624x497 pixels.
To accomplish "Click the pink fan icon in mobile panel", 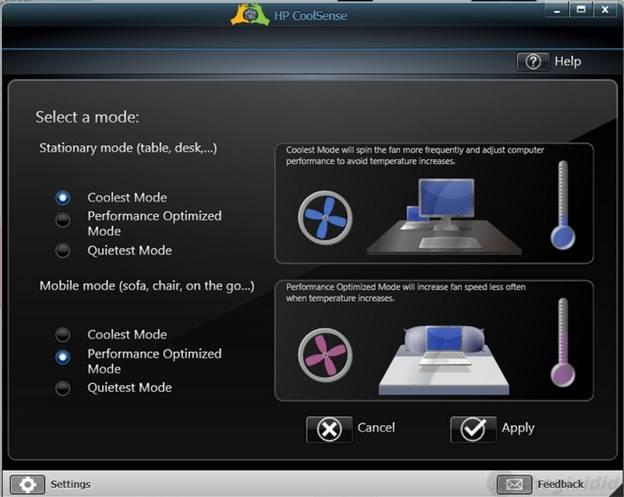I will (325, 355).
